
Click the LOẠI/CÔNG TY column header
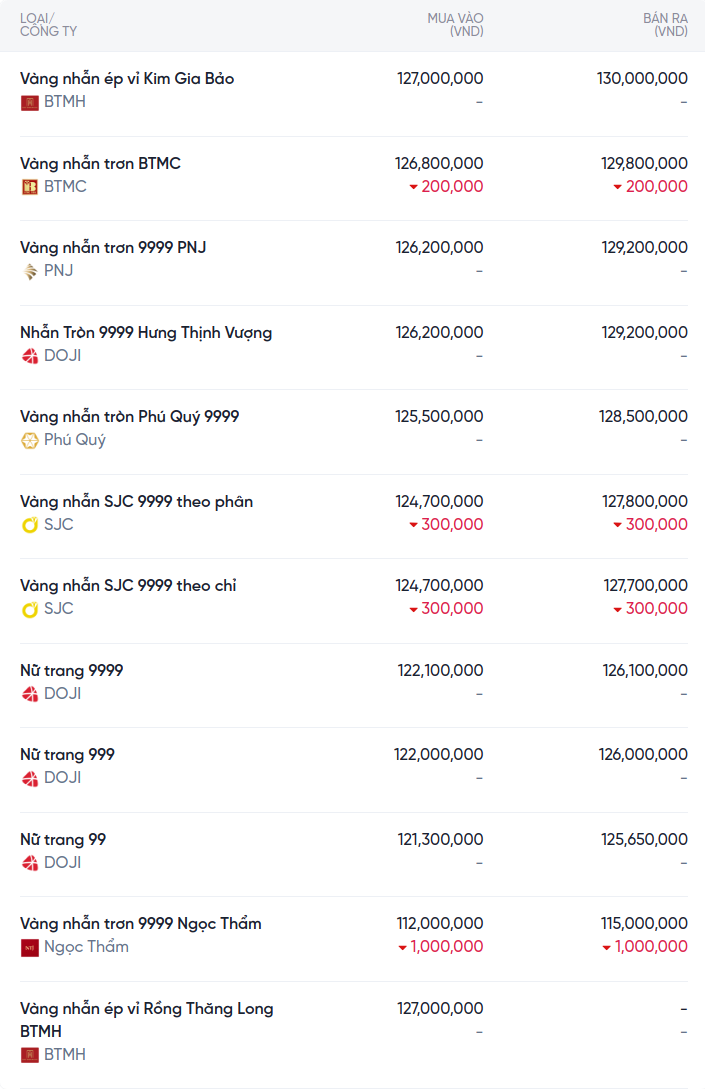(x=48, y=25)
